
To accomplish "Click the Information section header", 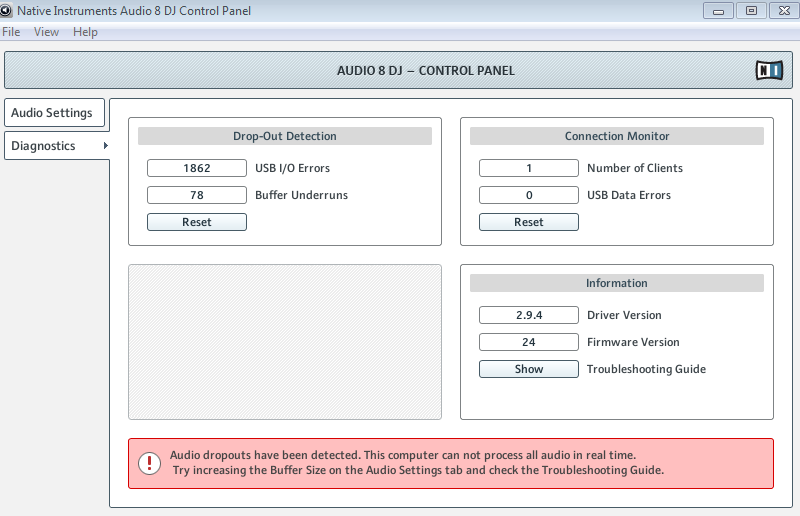I will tap(617, 283).
